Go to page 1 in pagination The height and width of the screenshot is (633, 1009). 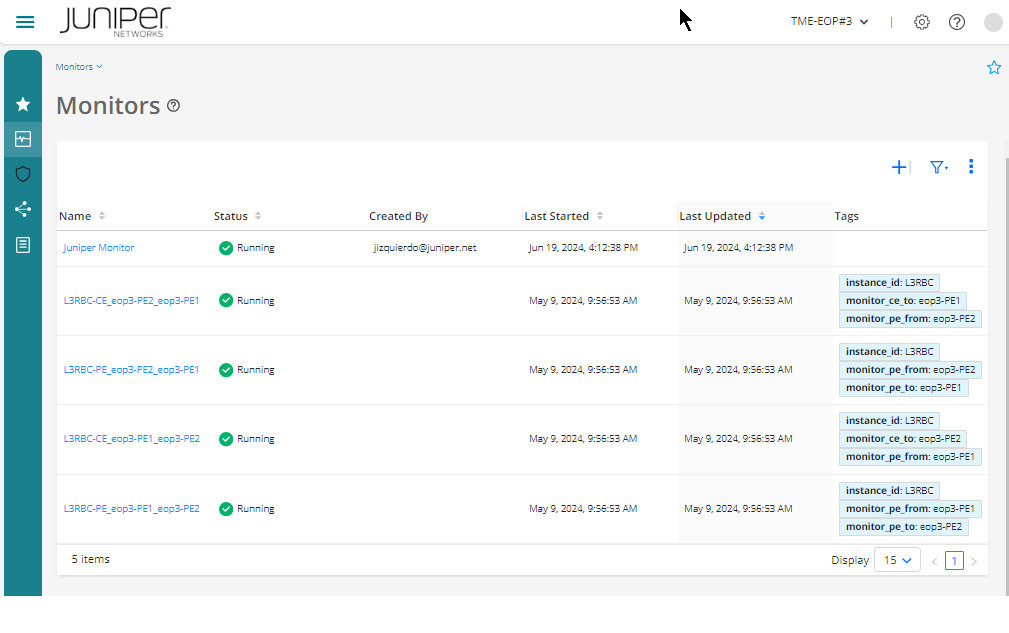coord(954,561)
